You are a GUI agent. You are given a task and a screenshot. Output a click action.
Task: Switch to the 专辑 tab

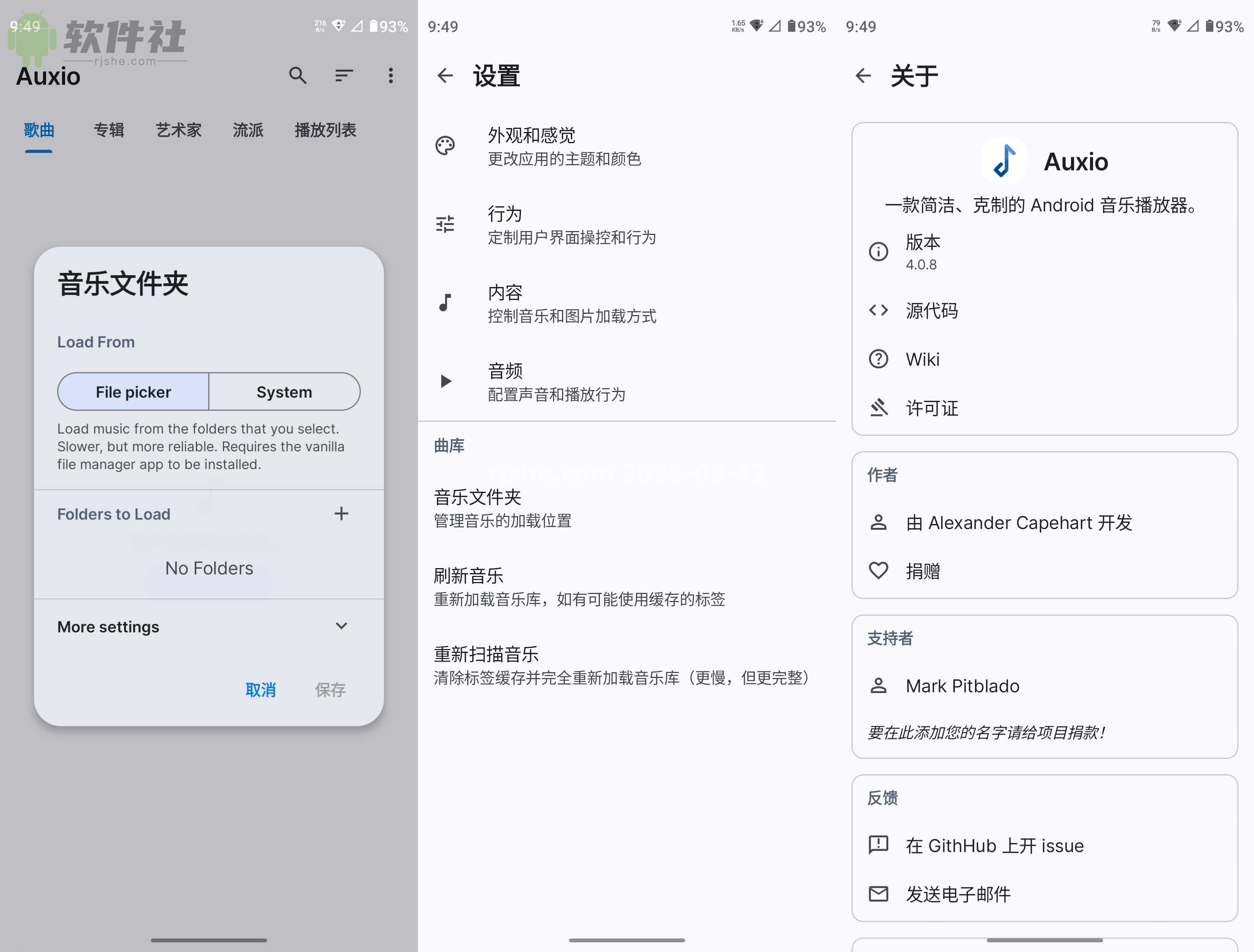coord(109,130)
